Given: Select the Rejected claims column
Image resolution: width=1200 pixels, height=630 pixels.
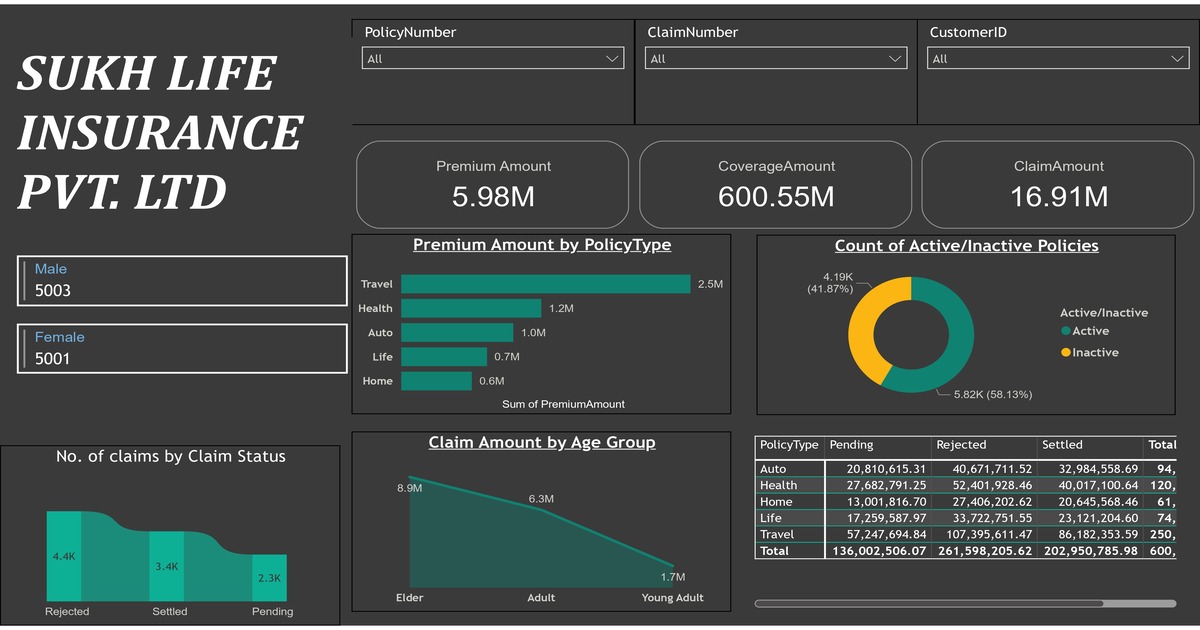Looking at the screenshot, I should (x=64, y=555).
